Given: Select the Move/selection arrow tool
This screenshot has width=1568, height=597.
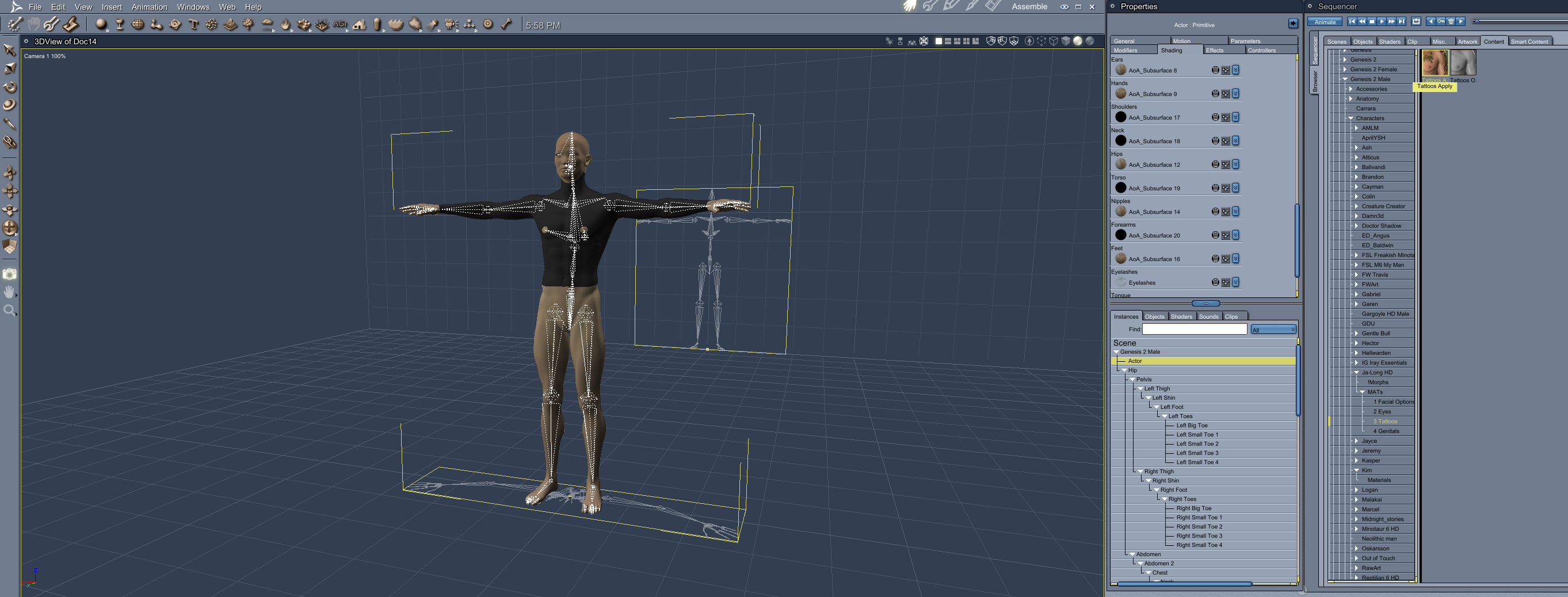Looking at the screenshot, I should click(10, 50).
